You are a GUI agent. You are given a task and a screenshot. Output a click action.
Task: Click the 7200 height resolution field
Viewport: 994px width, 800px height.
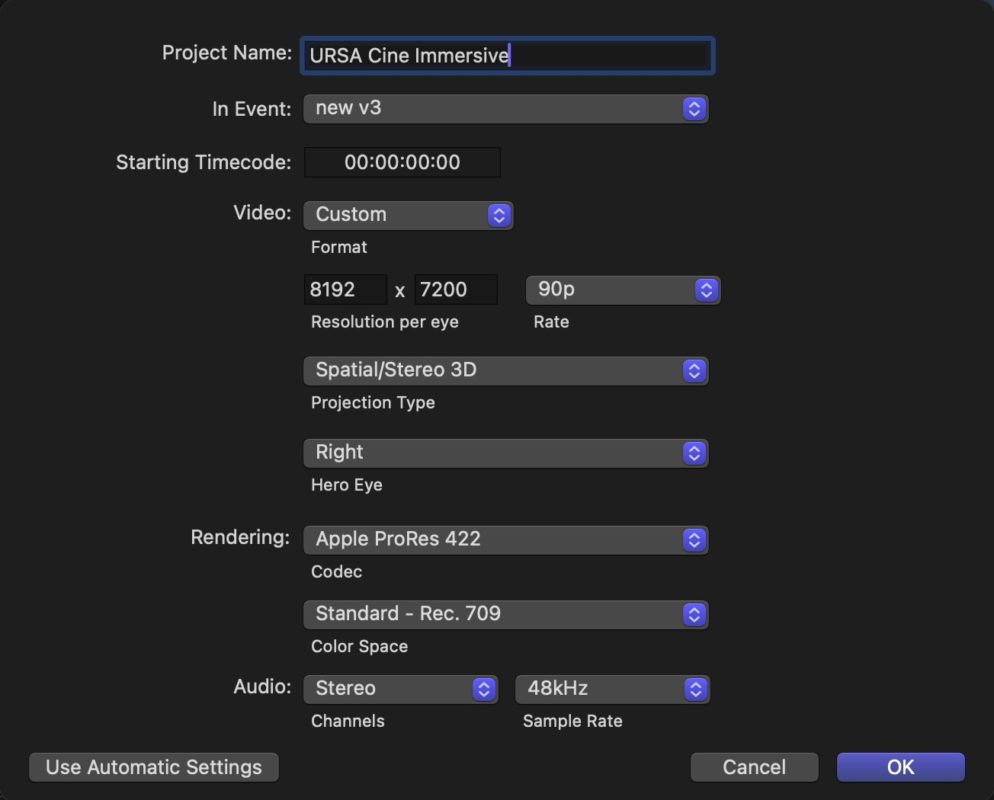[455, 290]
